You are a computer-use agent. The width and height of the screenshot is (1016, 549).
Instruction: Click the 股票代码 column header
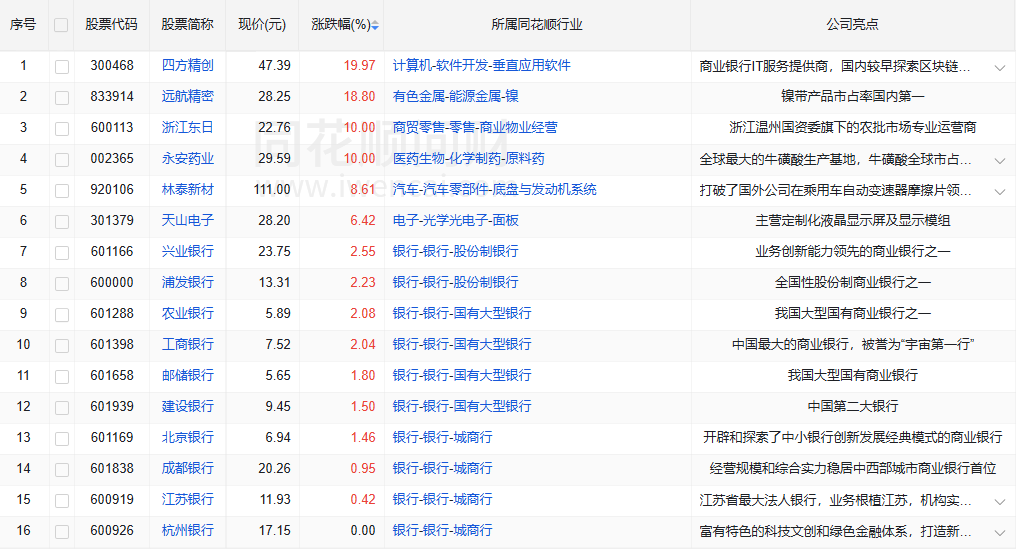(112, 24)
